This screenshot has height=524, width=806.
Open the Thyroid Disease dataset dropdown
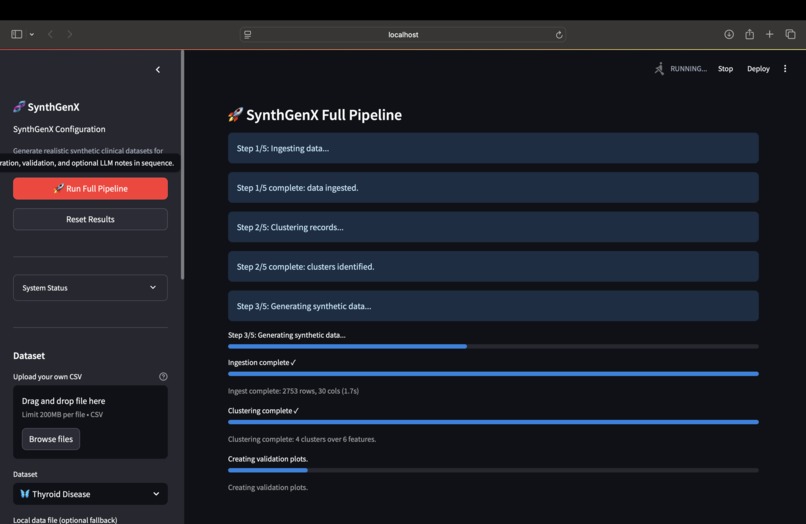coord(90,494)
